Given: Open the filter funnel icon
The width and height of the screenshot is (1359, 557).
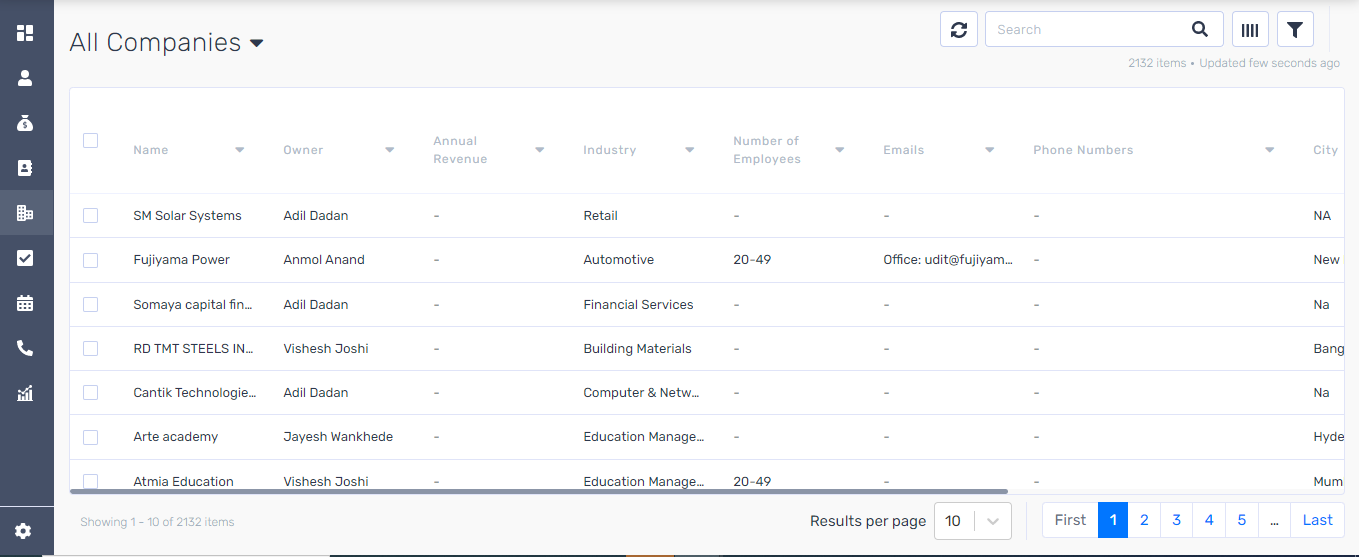Looking at the screenshot, I should tap(1295, 30).
